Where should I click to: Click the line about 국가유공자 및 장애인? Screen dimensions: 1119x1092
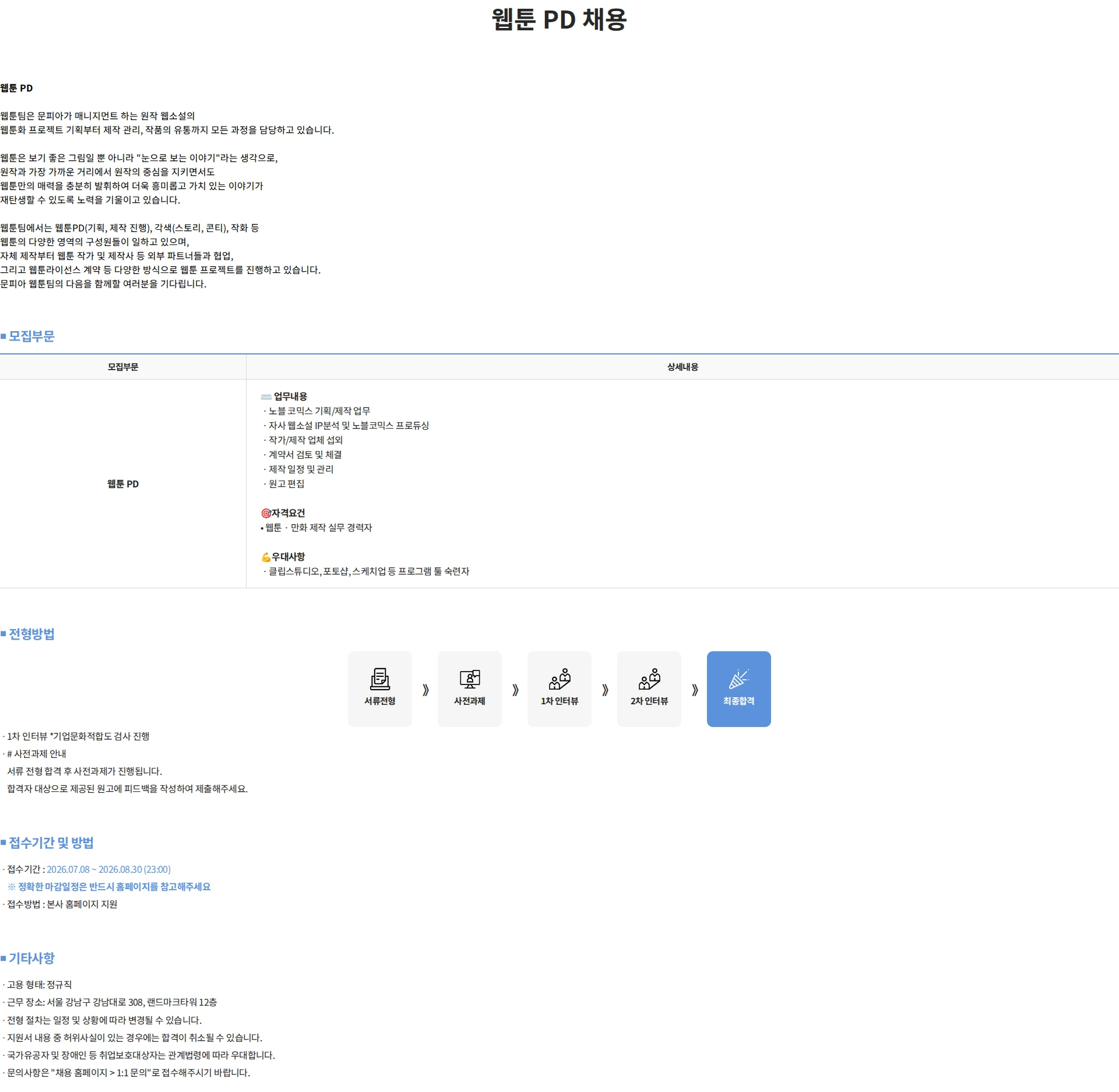(x=141, y=1055)
